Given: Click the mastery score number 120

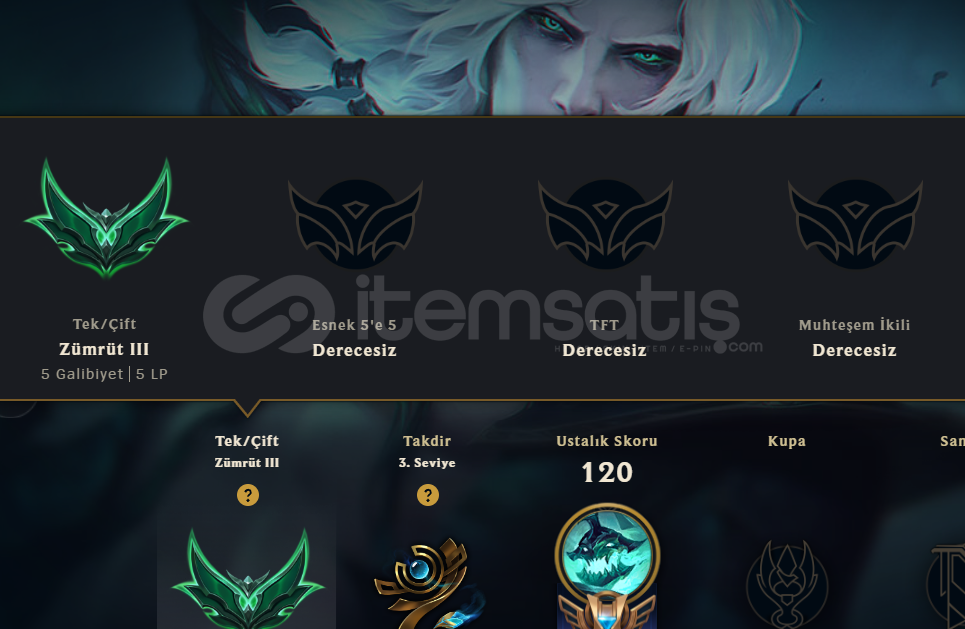Looking at the screenshot, I should click(607, 473).
